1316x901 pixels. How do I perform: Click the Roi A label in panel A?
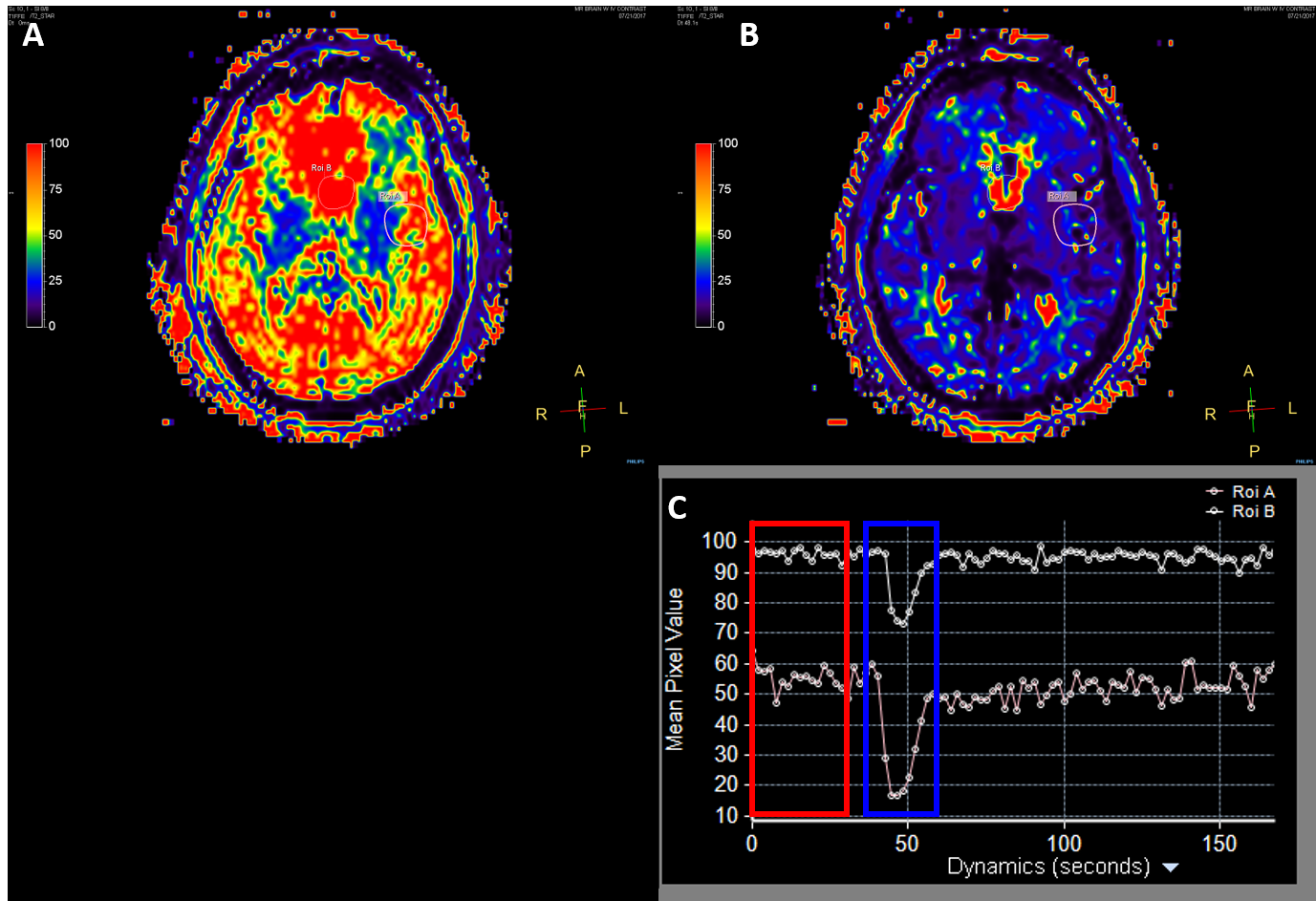pos(391,196)
